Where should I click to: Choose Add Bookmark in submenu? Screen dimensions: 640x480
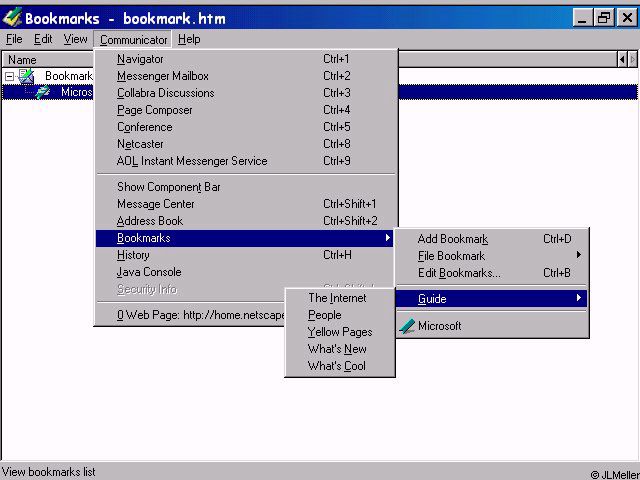pyautogui.click(x=492, y=239)
